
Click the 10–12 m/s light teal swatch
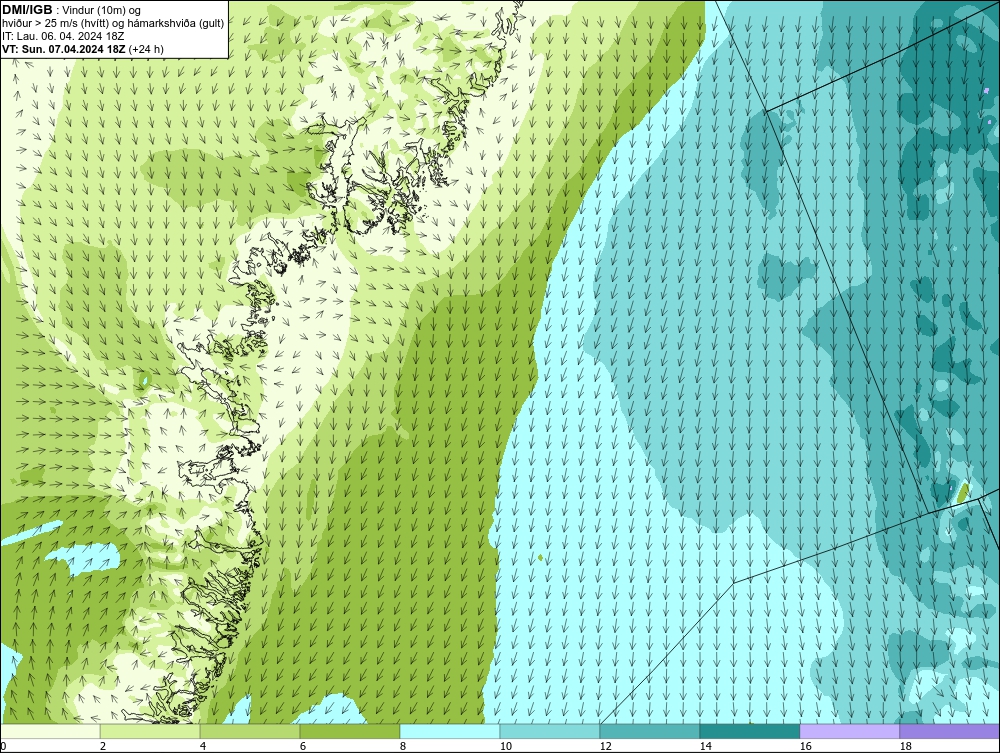point(550,731)
